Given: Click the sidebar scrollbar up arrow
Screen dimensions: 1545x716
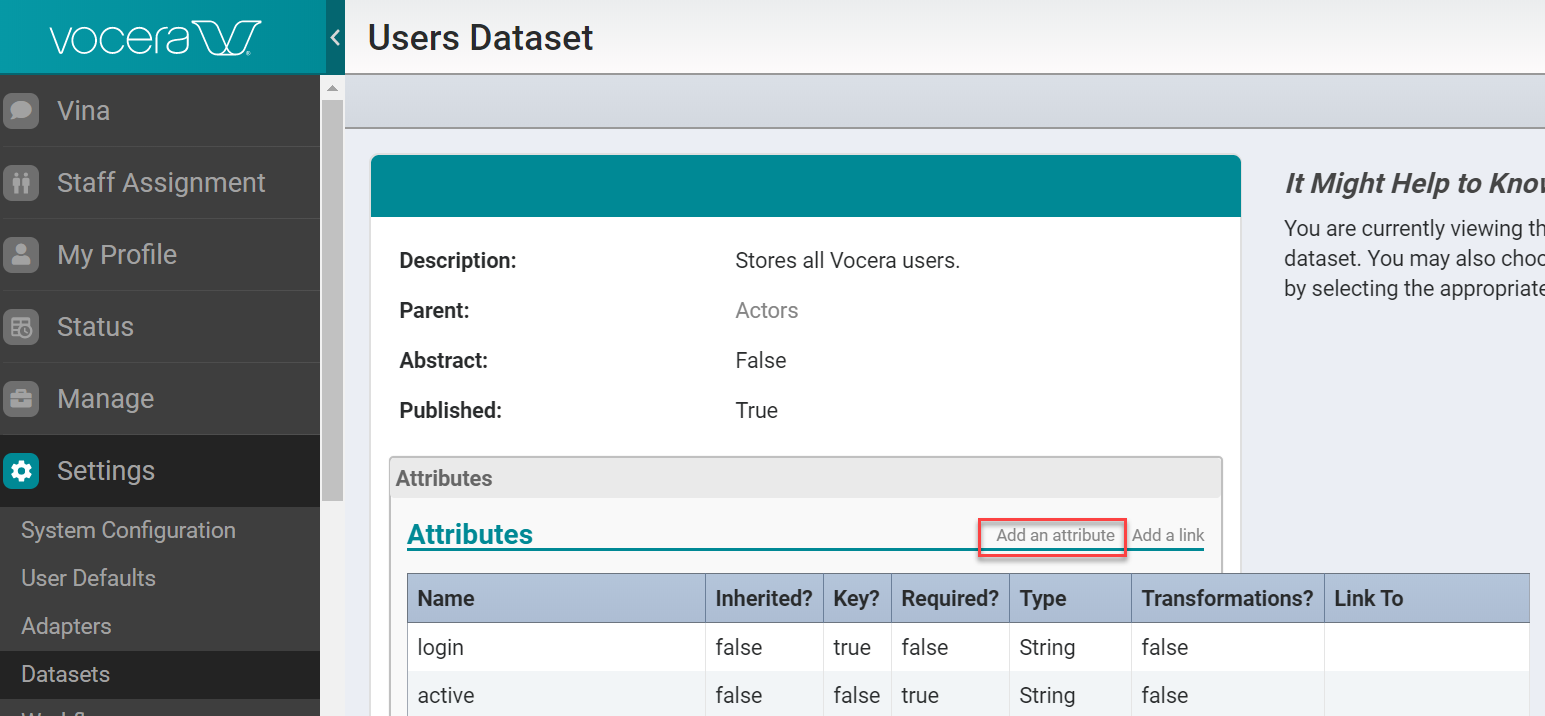Looking at the screenshot, I should coord(331,87).
